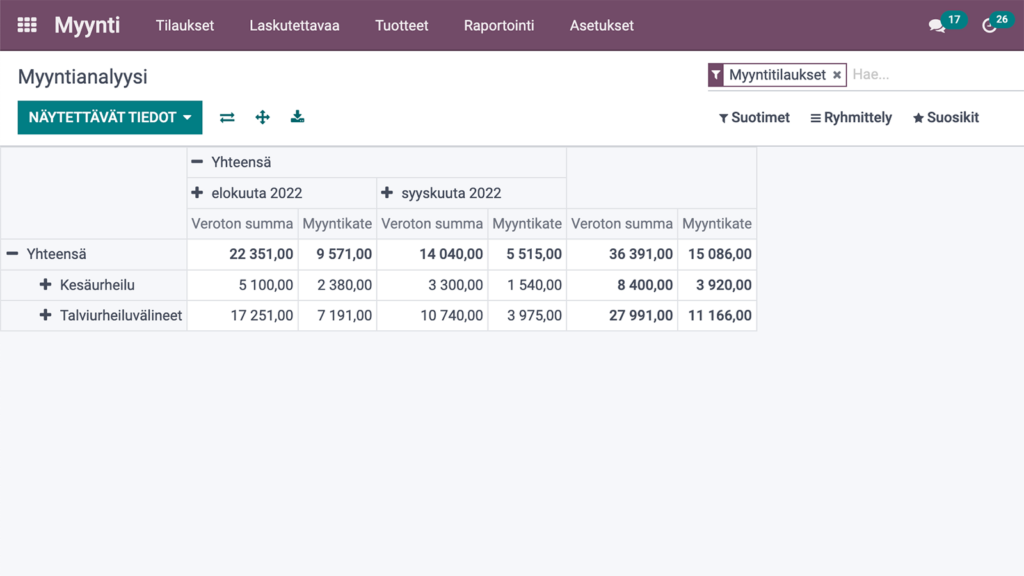
Task: Open the apps grid menu
Action: 26,24
